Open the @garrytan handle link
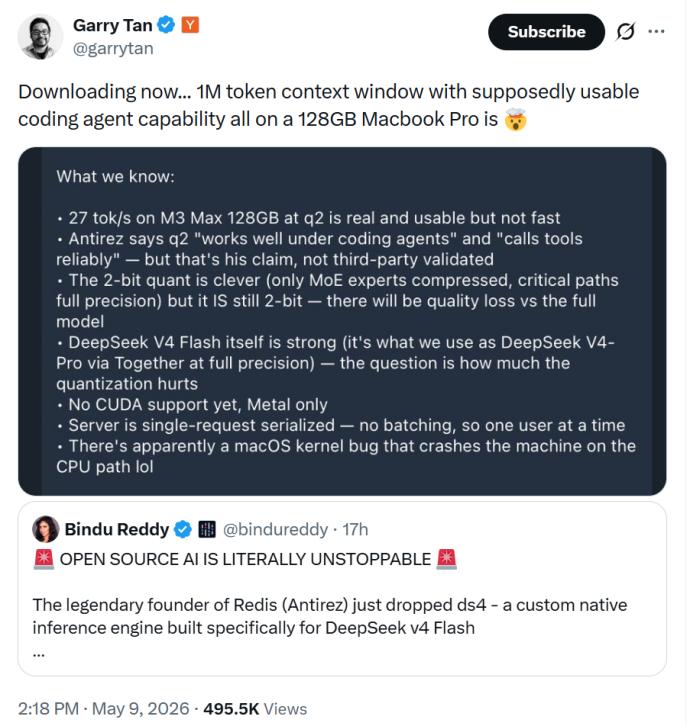Image resolution: width=690 pixels, height=727 pixels. (x=113, y=48)
